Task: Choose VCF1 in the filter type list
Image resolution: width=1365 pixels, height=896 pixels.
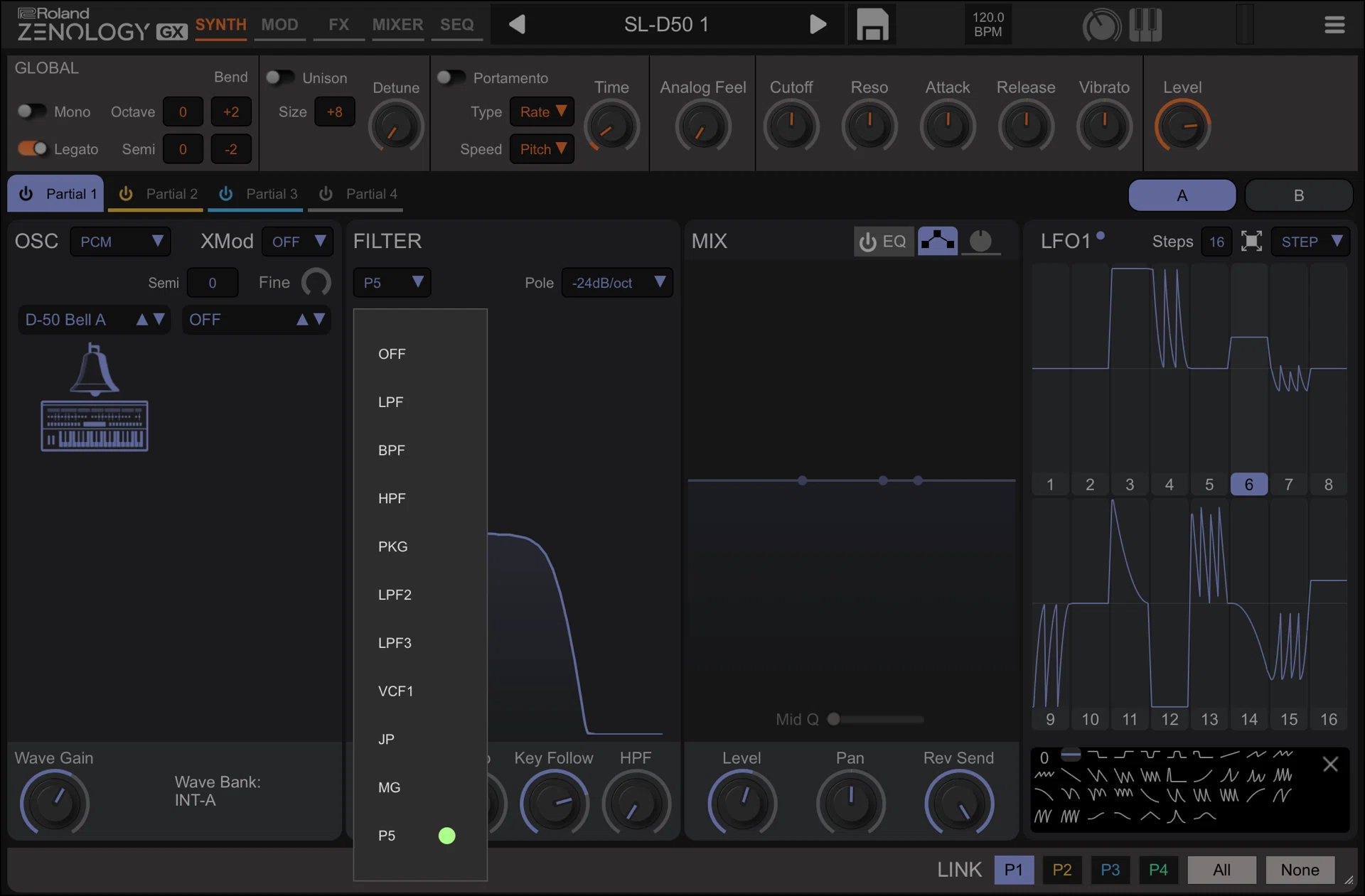Action: (x=420, y=691)
